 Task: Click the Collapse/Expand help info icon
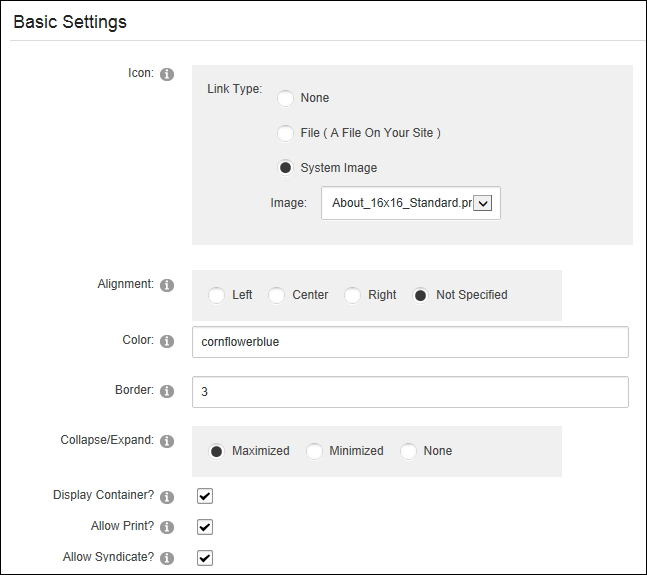coord(167,441)
